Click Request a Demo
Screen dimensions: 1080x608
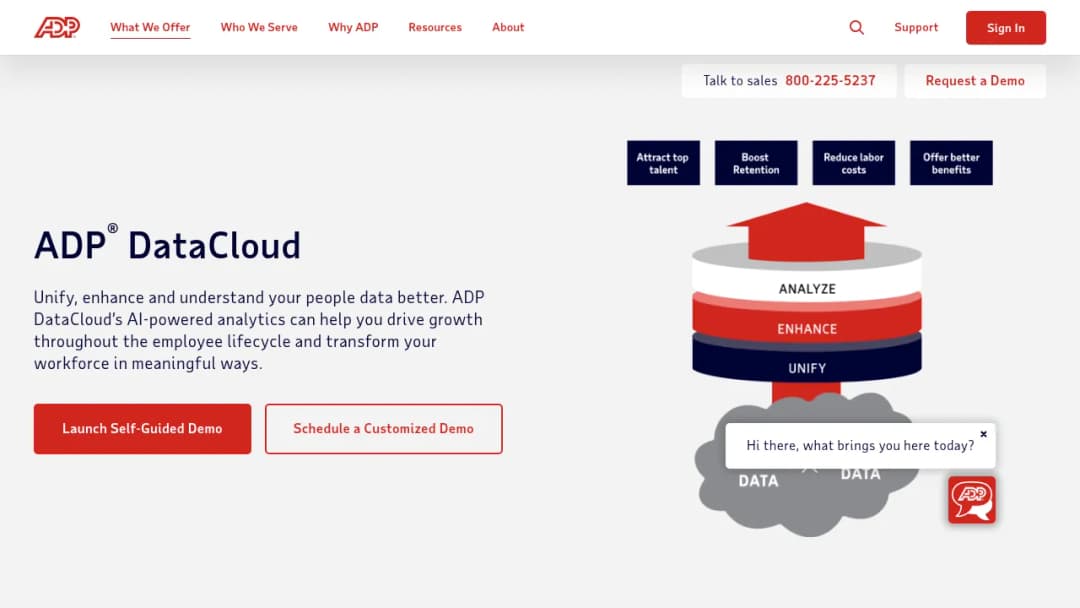[x=975, y=81]
